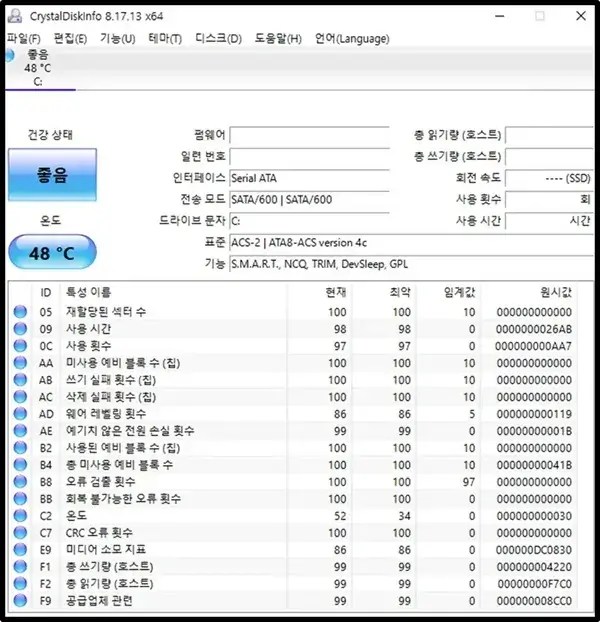Open the 디스크(D) menu

(x=218, y=38)
